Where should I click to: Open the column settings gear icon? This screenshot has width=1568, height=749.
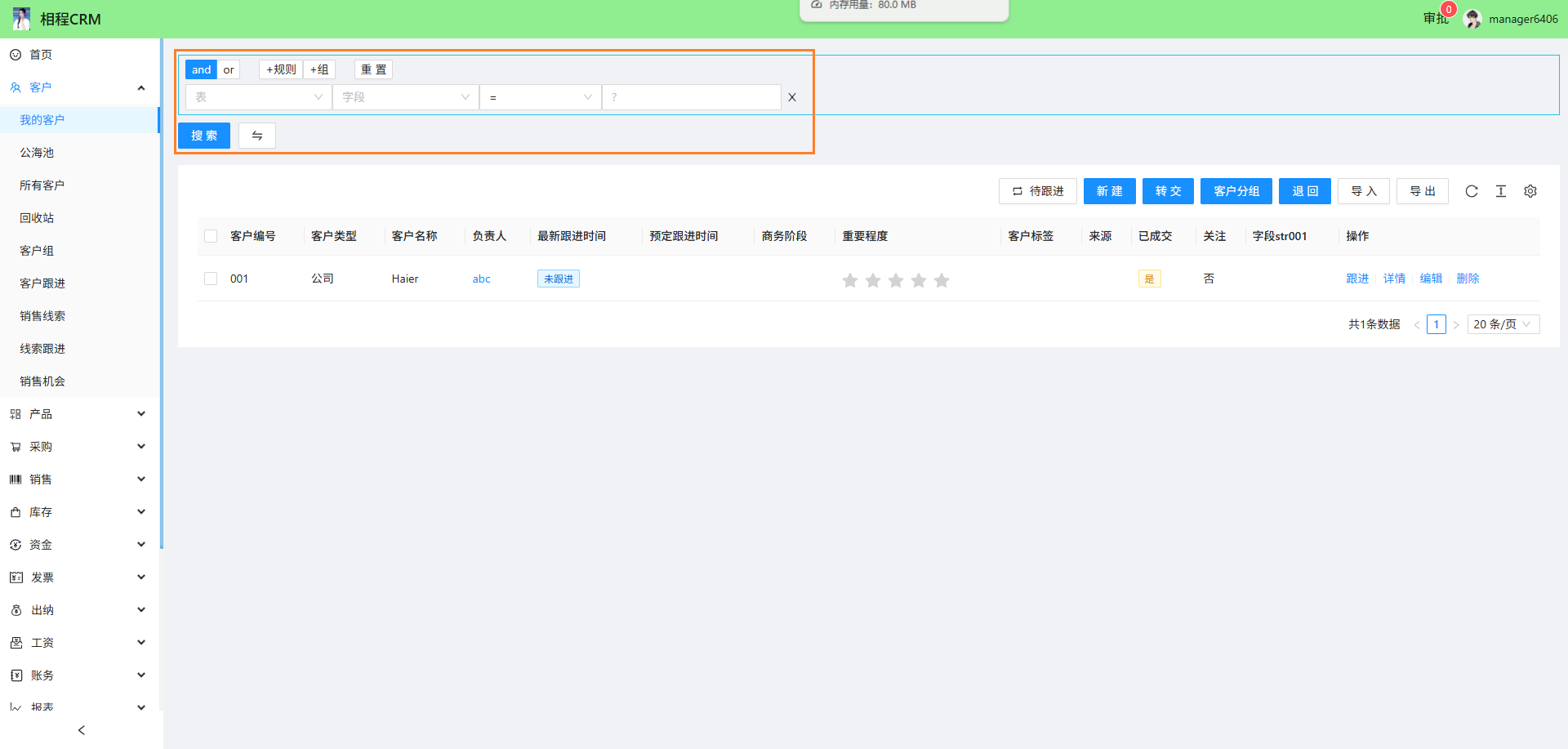click(x=1530, y=191)
